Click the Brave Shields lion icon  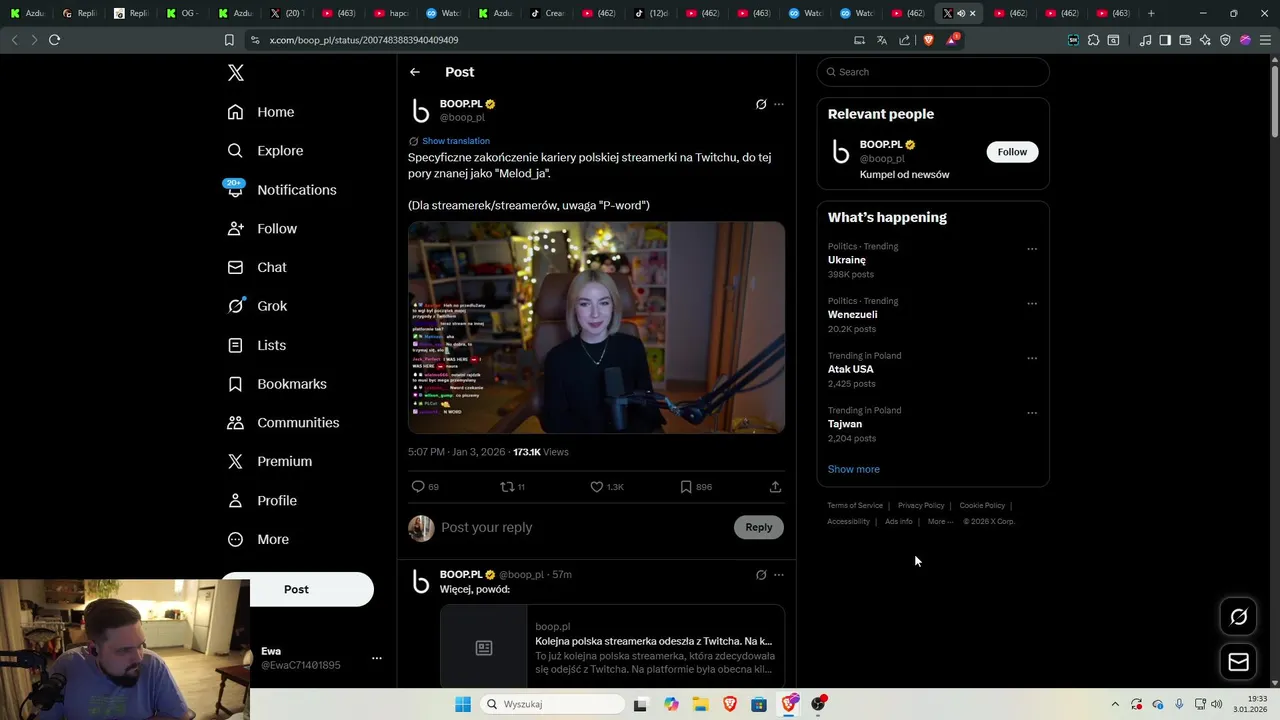928,40
